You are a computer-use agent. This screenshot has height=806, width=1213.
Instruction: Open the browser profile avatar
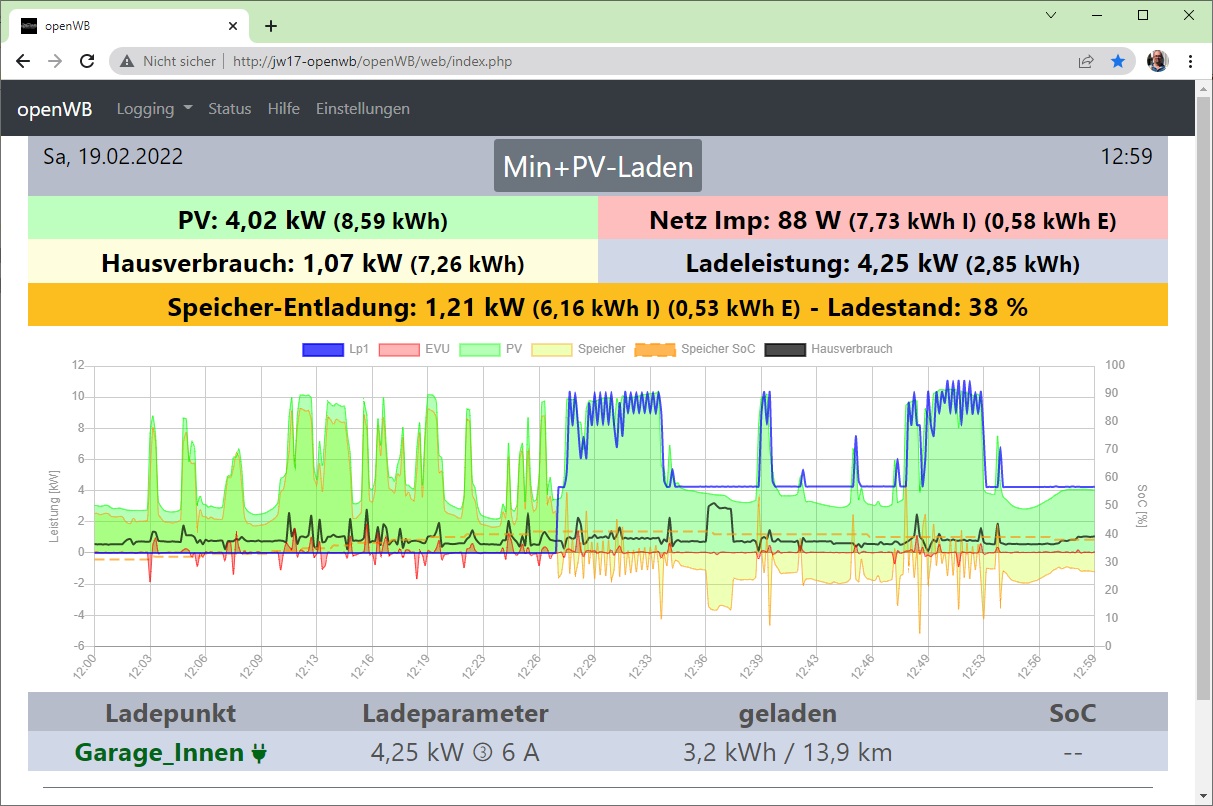click(x=1156, y=61)
